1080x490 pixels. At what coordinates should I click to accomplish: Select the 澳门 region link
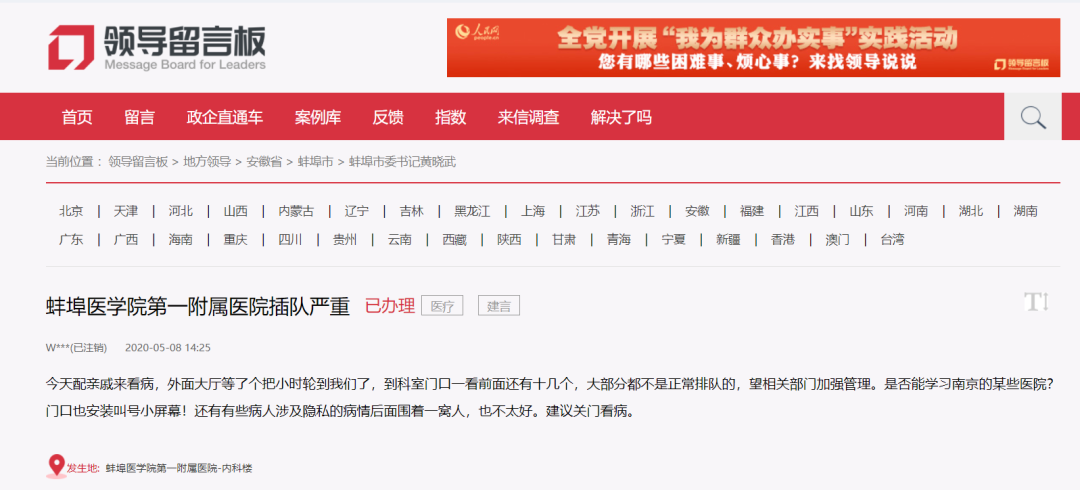coord(838,240)
